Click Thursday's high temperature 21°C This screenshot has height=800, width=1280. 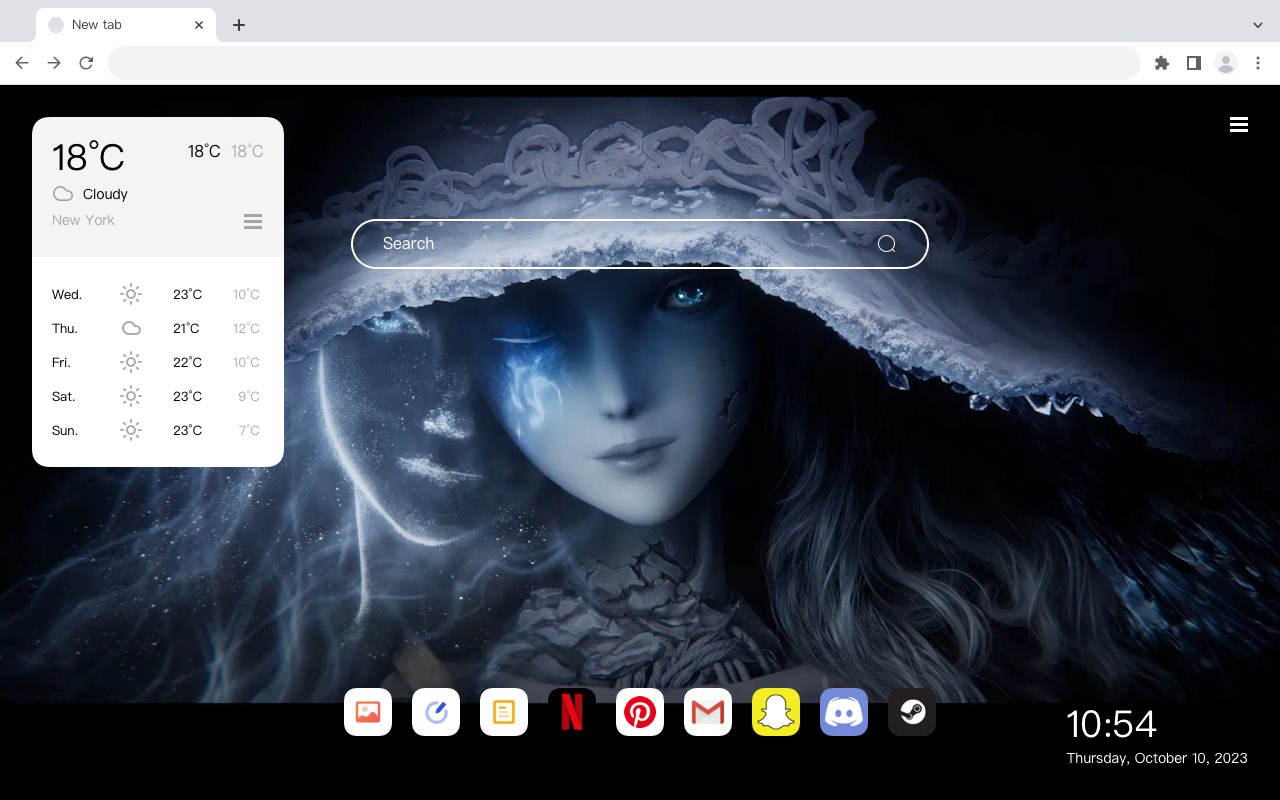186,329
